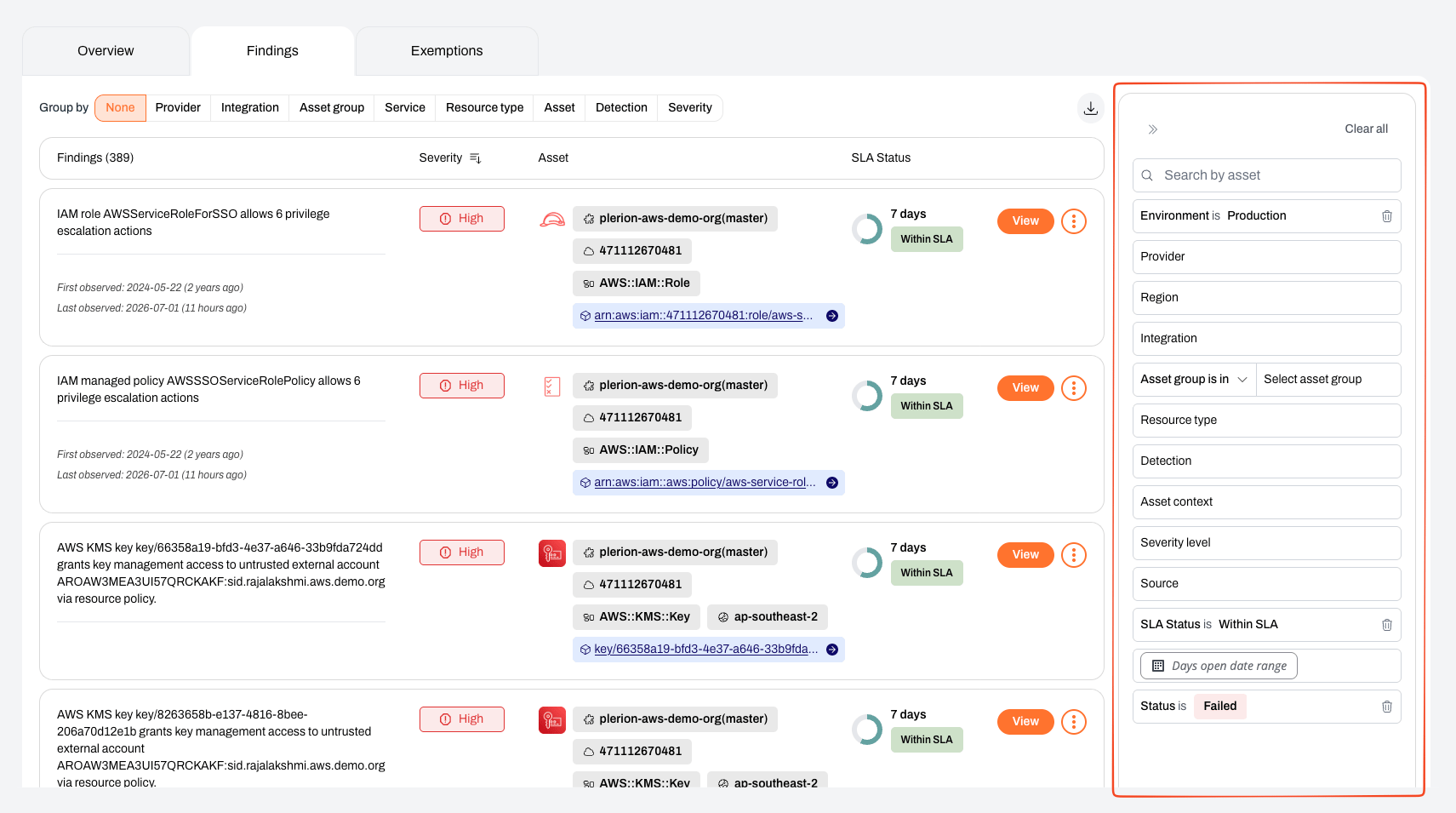Select the Findings tab
The width and height of the screenshot is (1456, 813).
[272, 51]
